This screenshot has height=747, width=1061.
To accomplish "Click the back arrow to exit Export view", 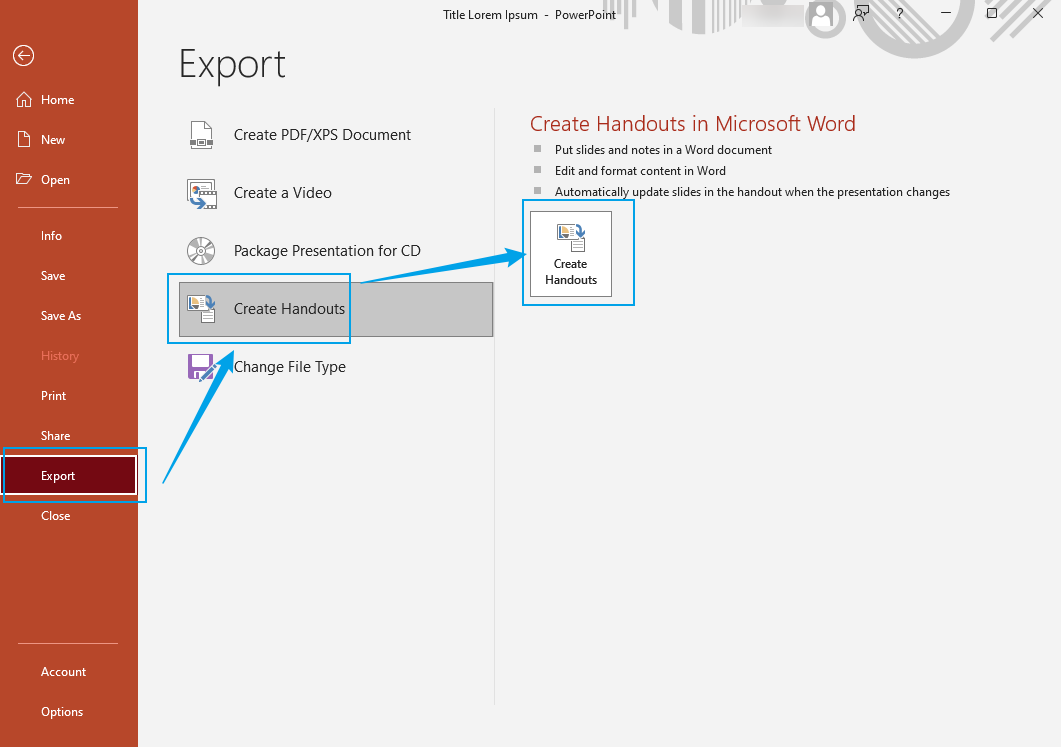I will pyautogui.click(x=23, y=56).
